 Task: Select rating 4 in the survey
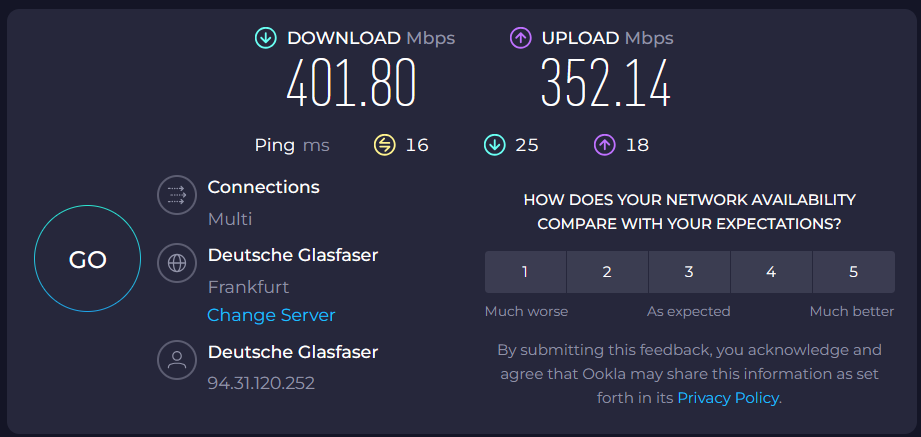pos(771,272)
